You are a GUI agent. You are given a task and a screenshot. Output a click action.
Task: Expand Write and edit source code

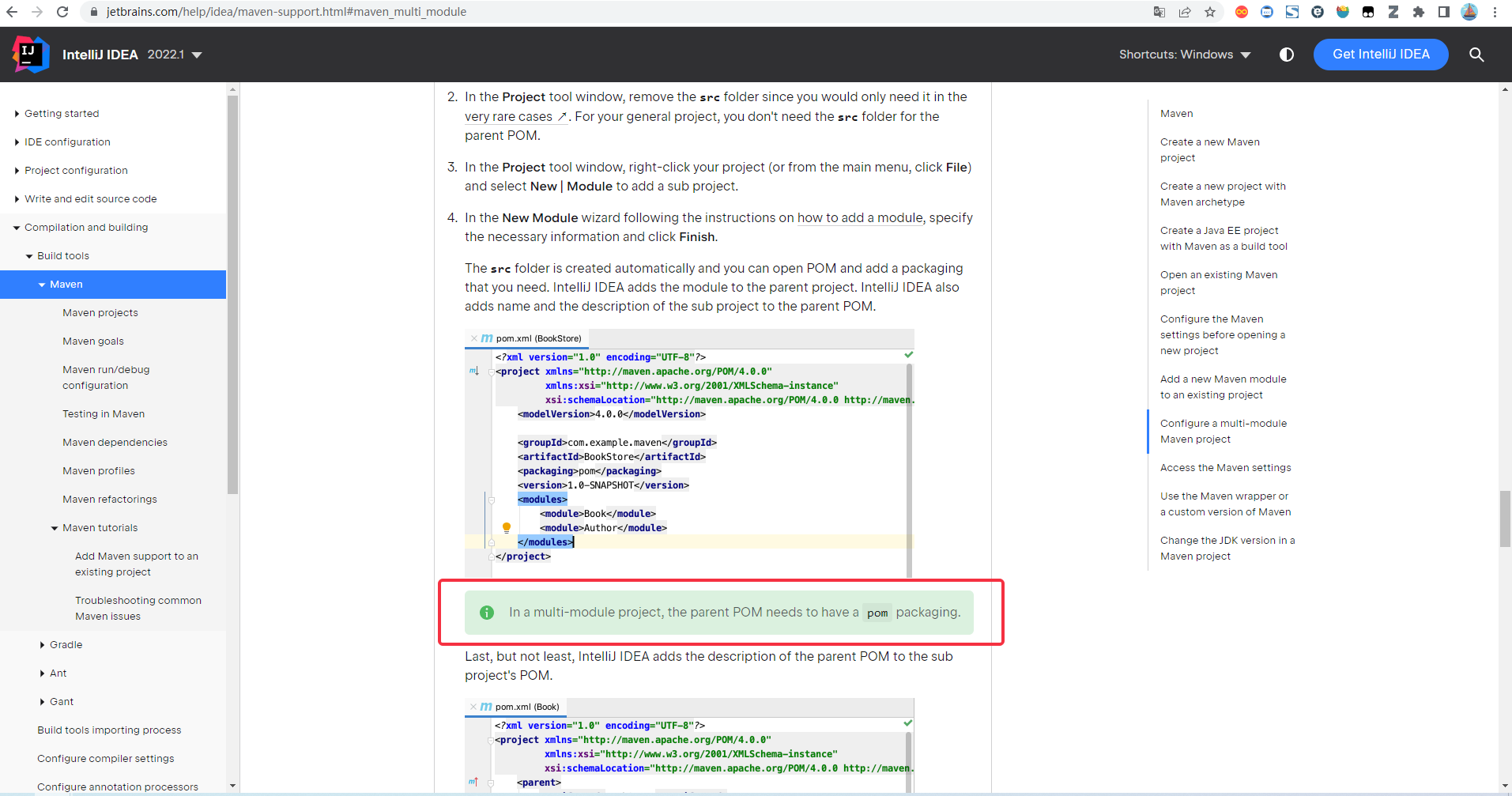[x=17, y=199]
